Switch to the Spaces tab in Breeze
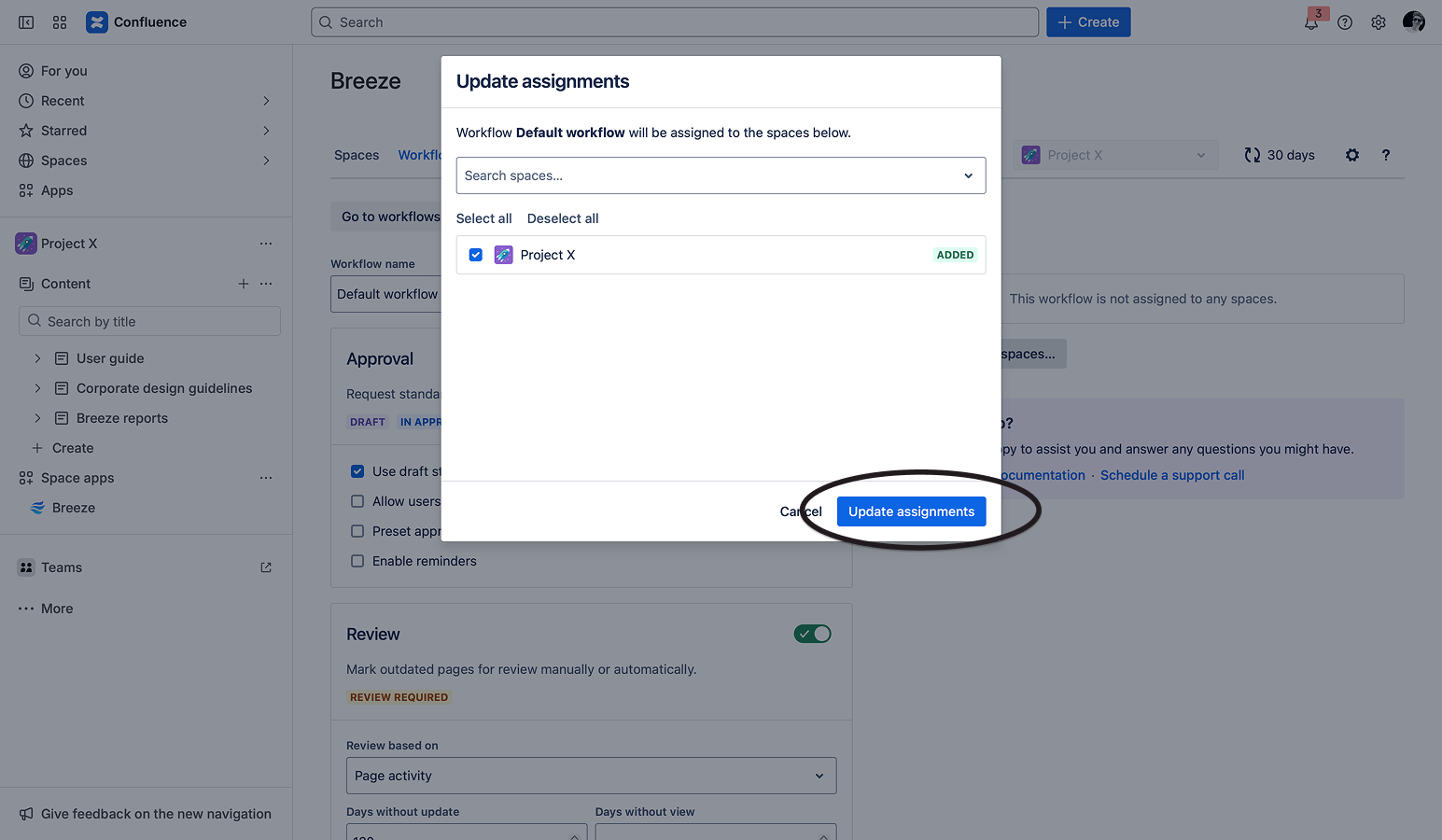The width and height of the screenshot is (1442, 840). coord(356,155)
